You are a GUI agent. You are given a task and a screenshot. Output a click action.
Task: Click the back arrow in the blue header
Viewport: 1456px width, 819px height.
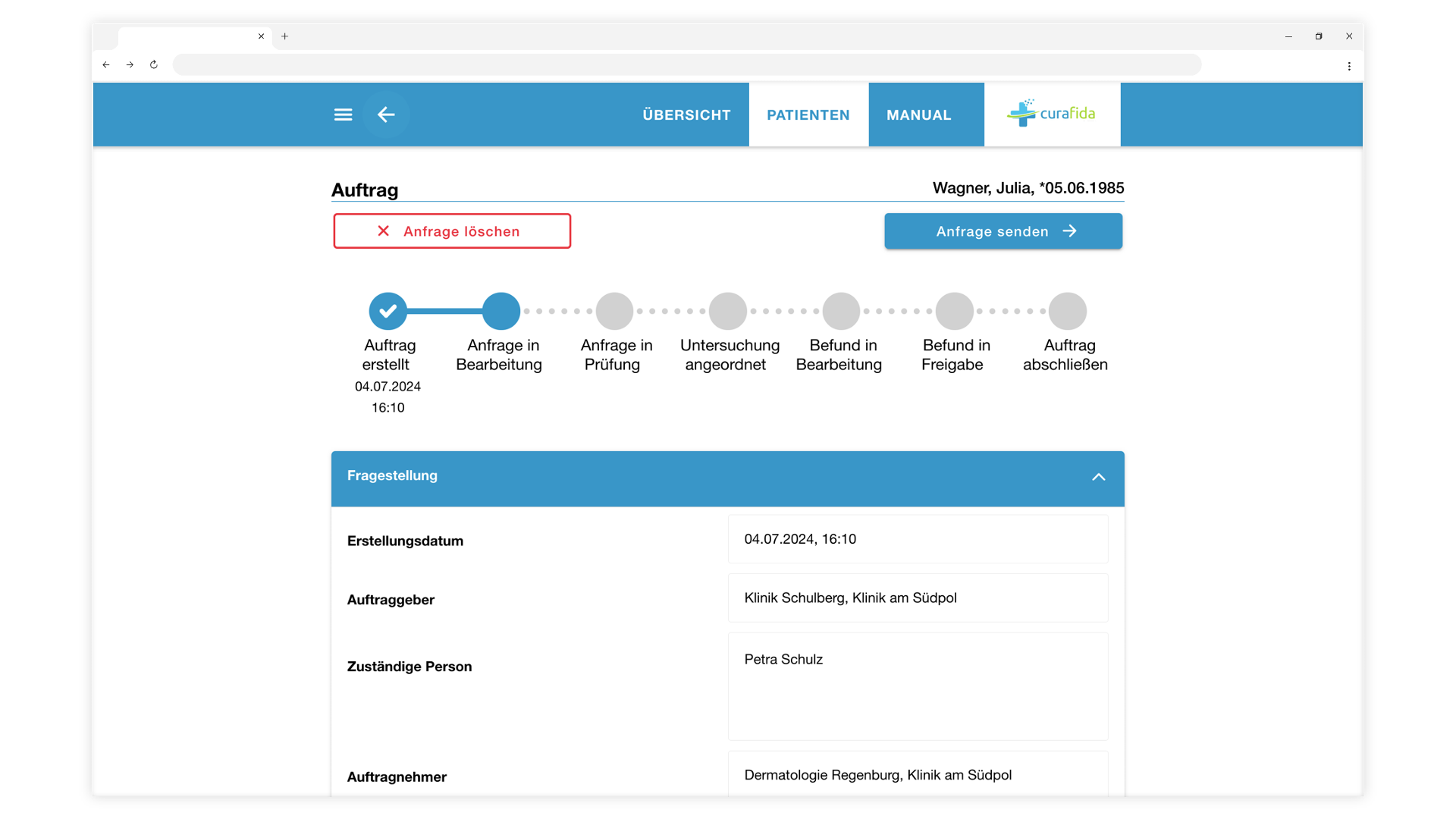point(386,115)
